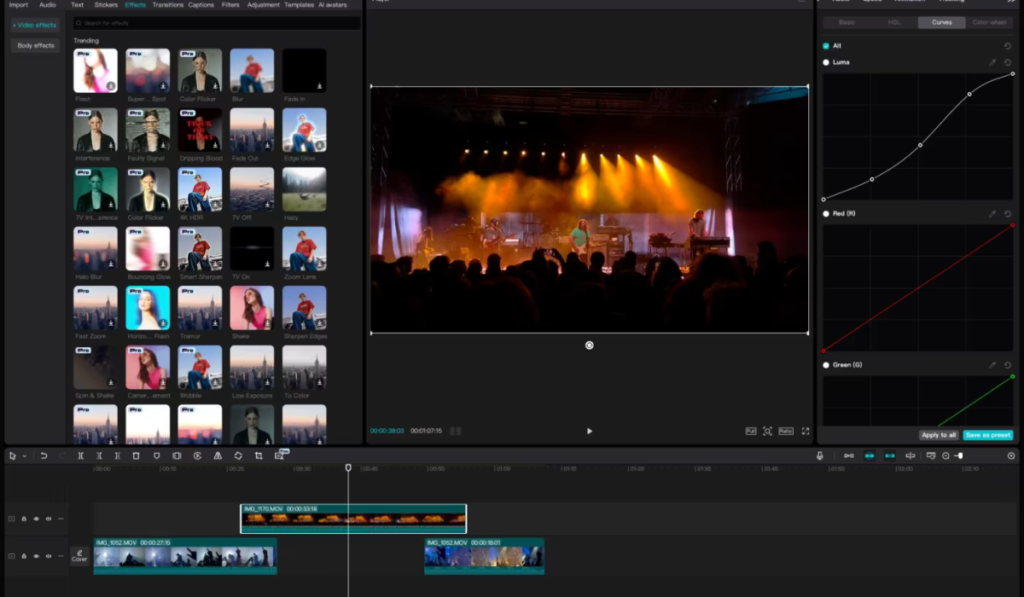Select Body effects in the sidebar

pos(36,46)
